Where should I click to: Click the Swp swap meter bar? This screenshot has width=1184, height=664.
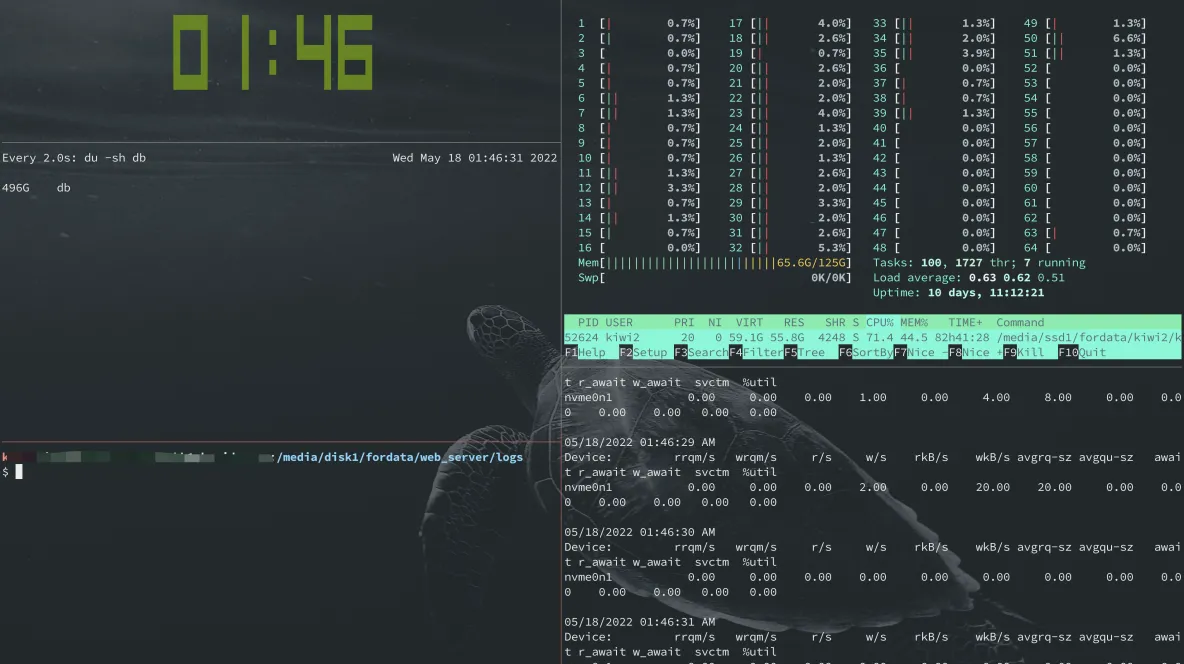[714, 278]
